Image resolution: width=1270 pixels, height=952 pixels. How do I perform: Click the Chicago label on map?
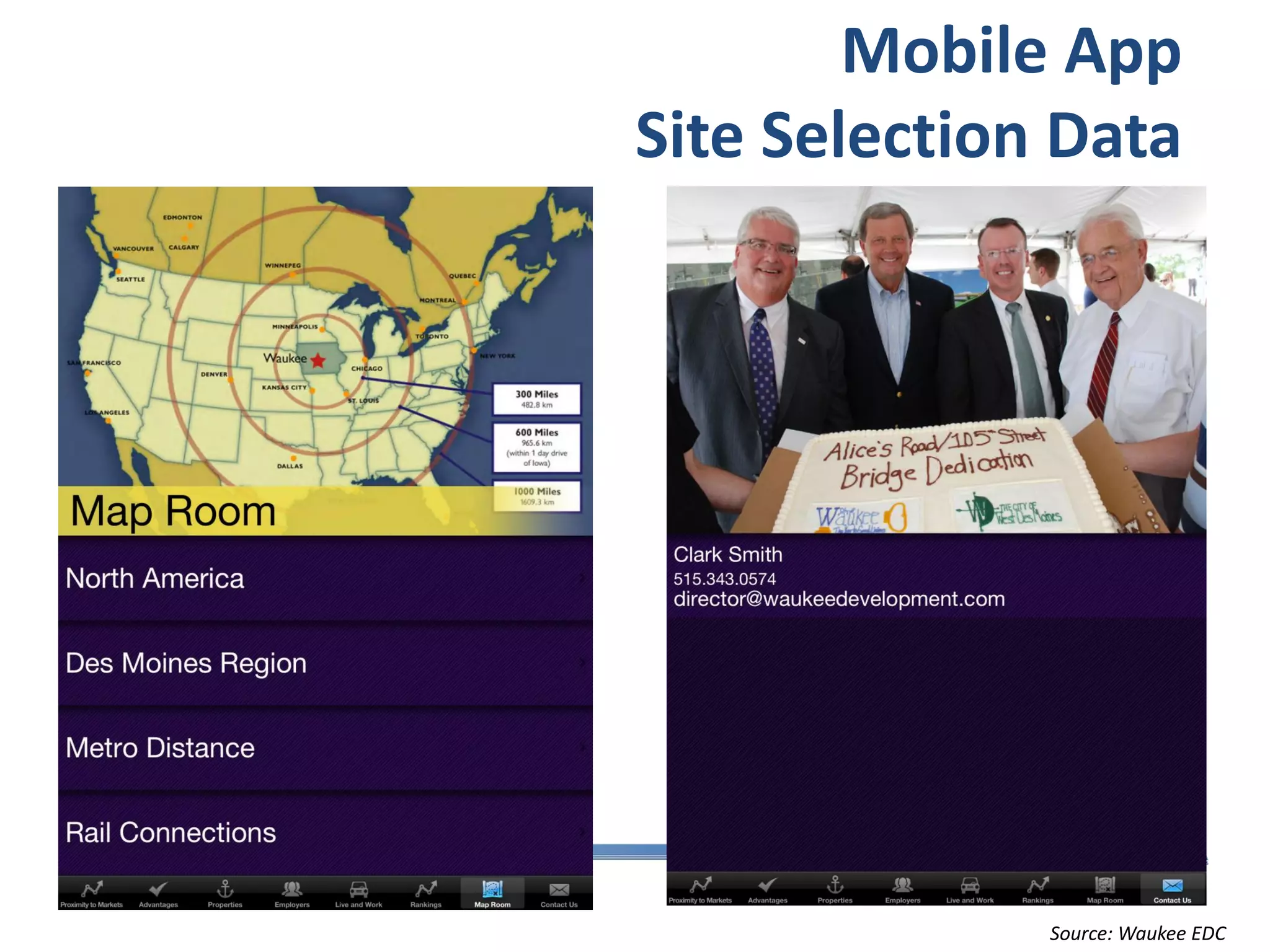pyautogui.click(x=367, y=368)
